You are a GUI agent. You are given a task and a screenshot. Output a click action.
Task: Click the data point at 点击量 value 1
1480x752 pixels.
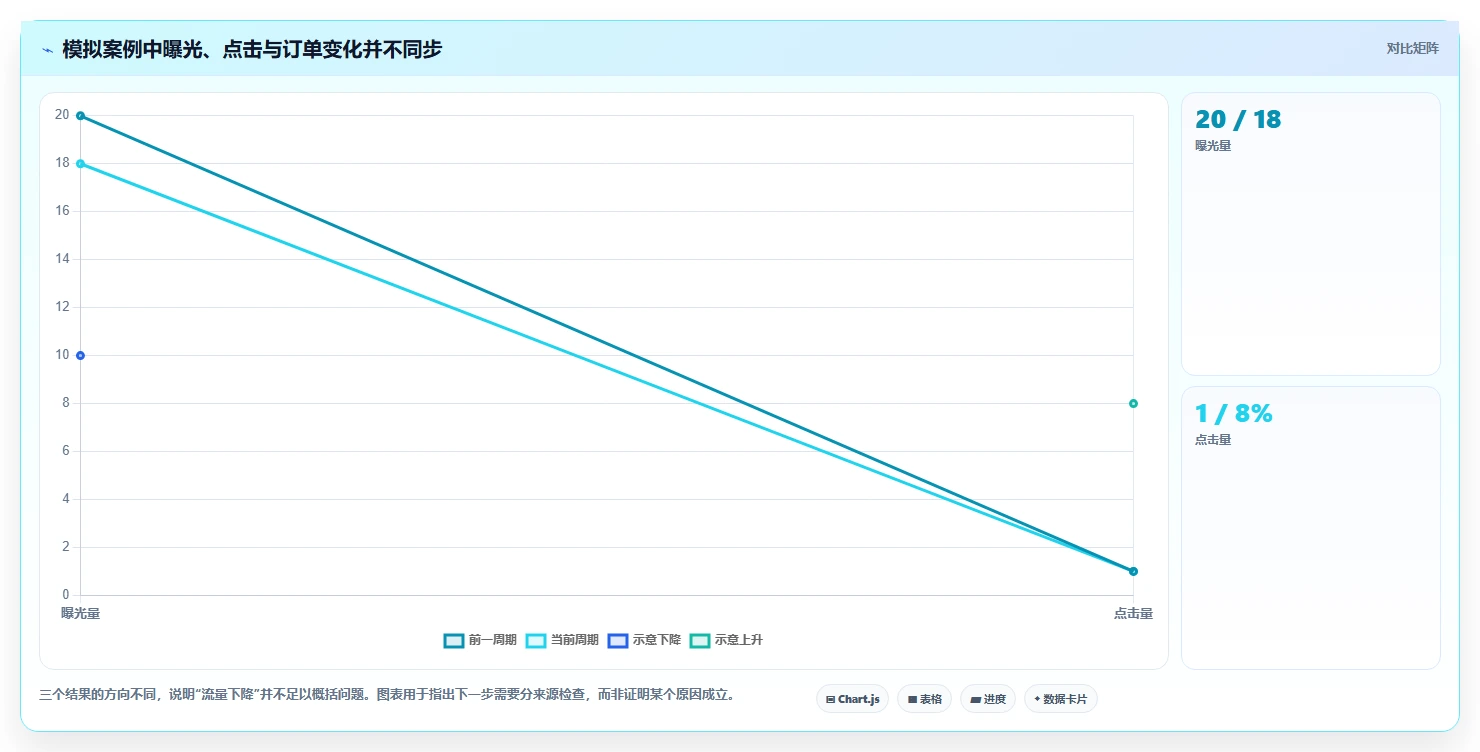point(1133,571)
